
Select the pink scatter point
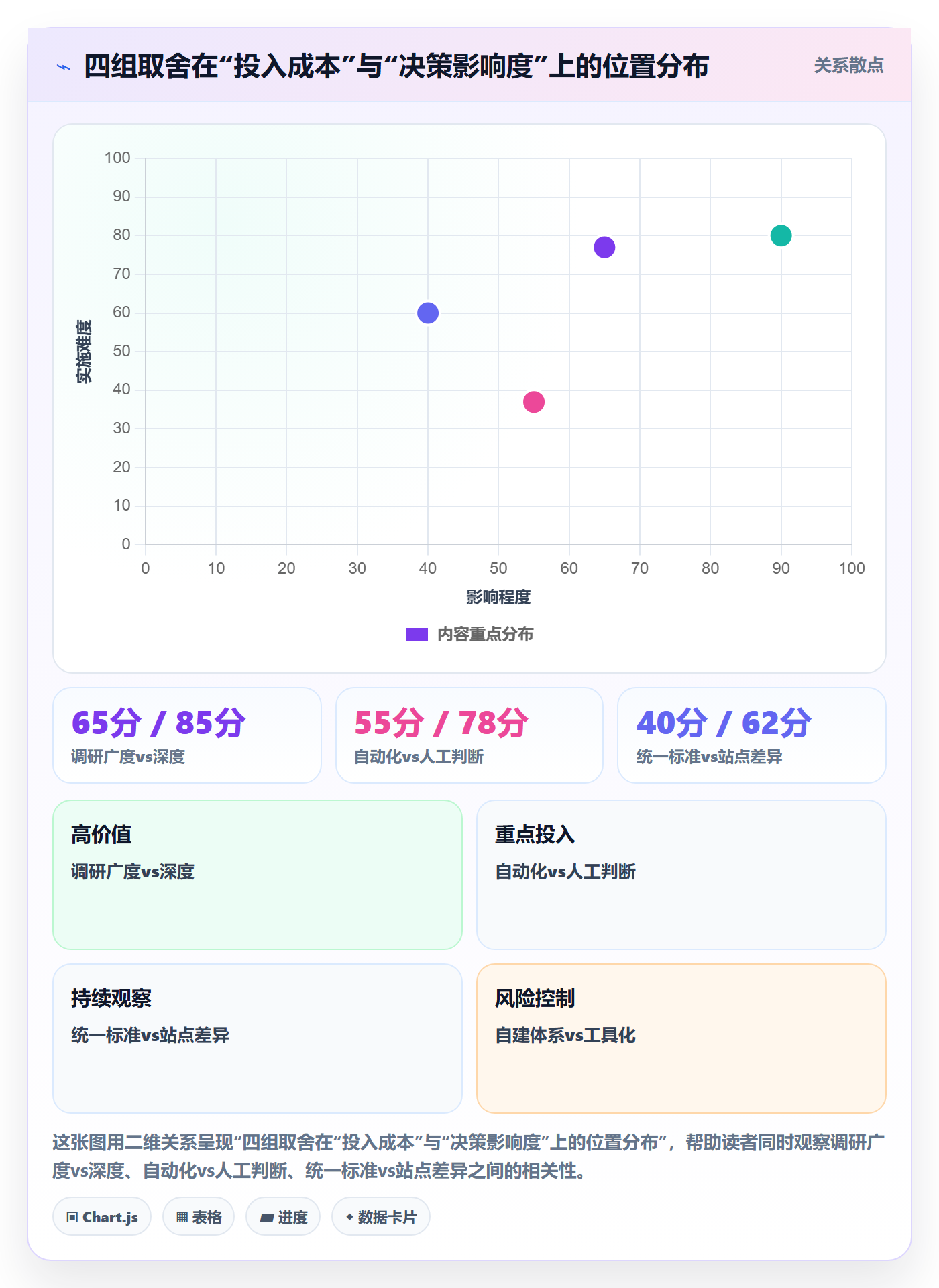coord(534,402)
